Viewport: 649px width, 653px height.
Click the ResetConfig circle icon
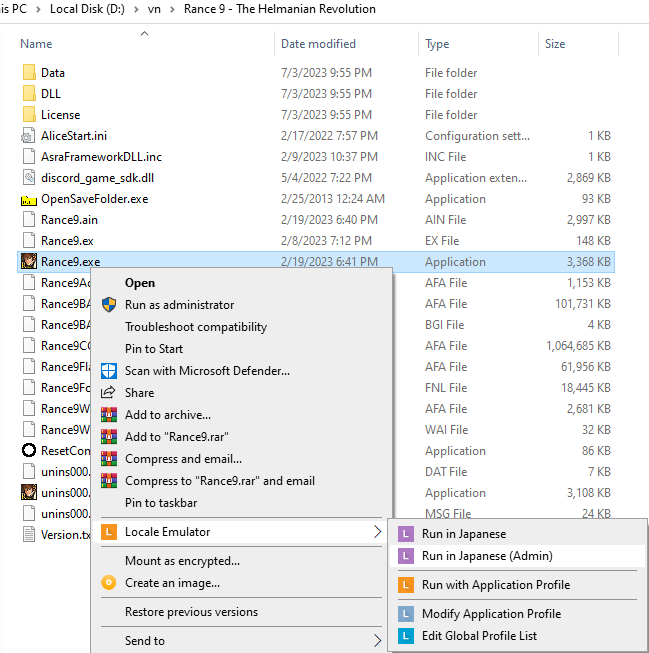29,450
